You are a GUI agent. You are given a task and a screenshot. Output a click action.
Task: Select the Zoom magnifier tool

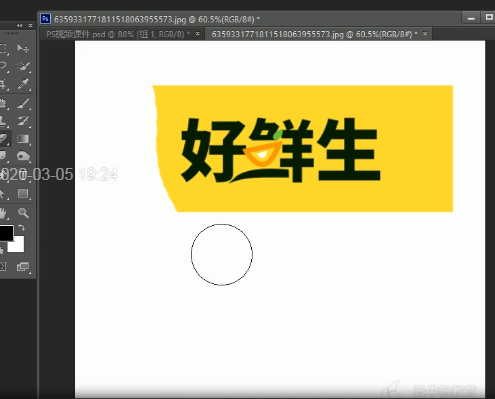click(x=23, y=213)
